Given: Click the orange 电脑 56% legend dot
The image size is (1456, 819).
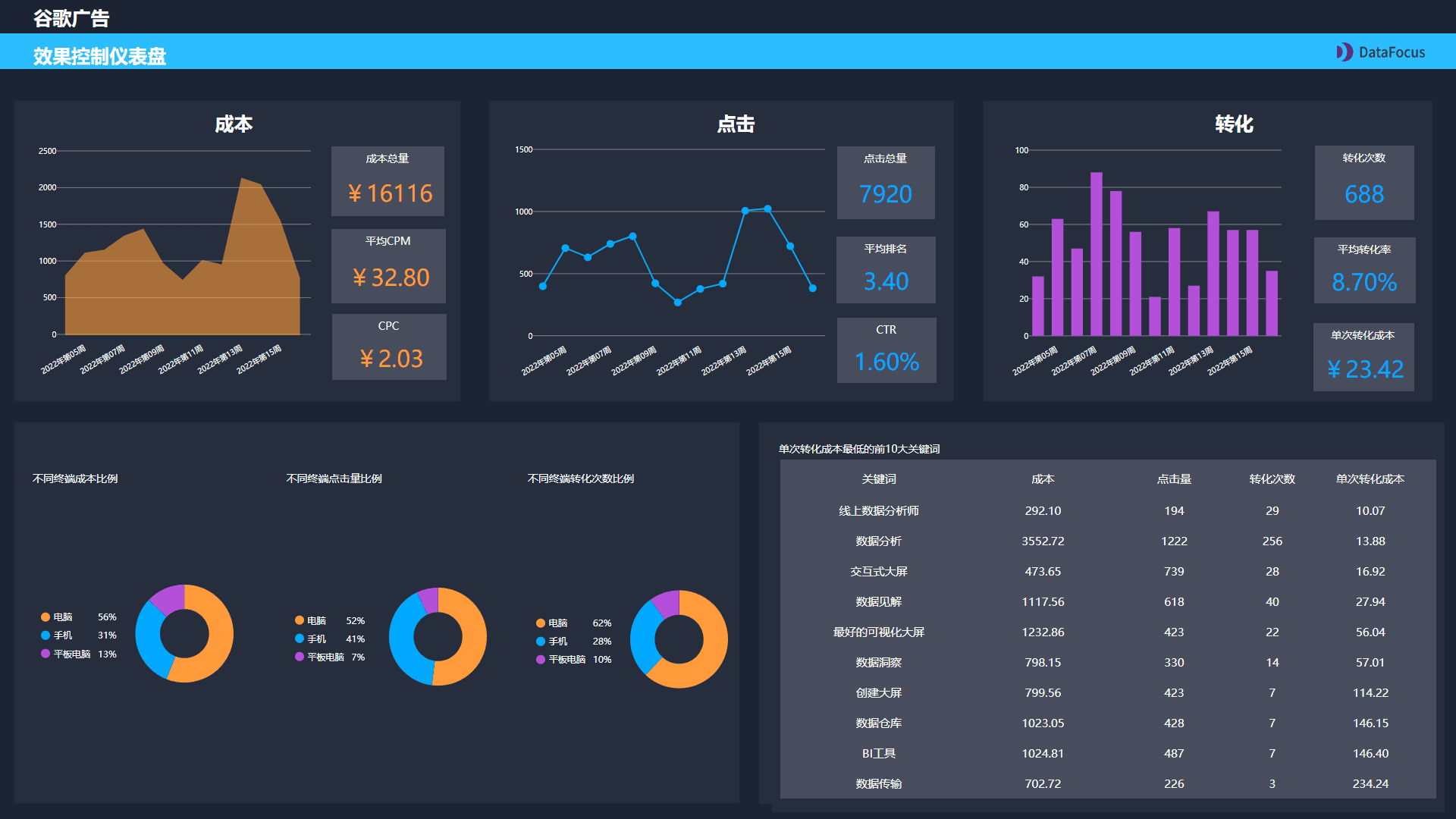Looking at the screenshot, I should click(45, 617).
